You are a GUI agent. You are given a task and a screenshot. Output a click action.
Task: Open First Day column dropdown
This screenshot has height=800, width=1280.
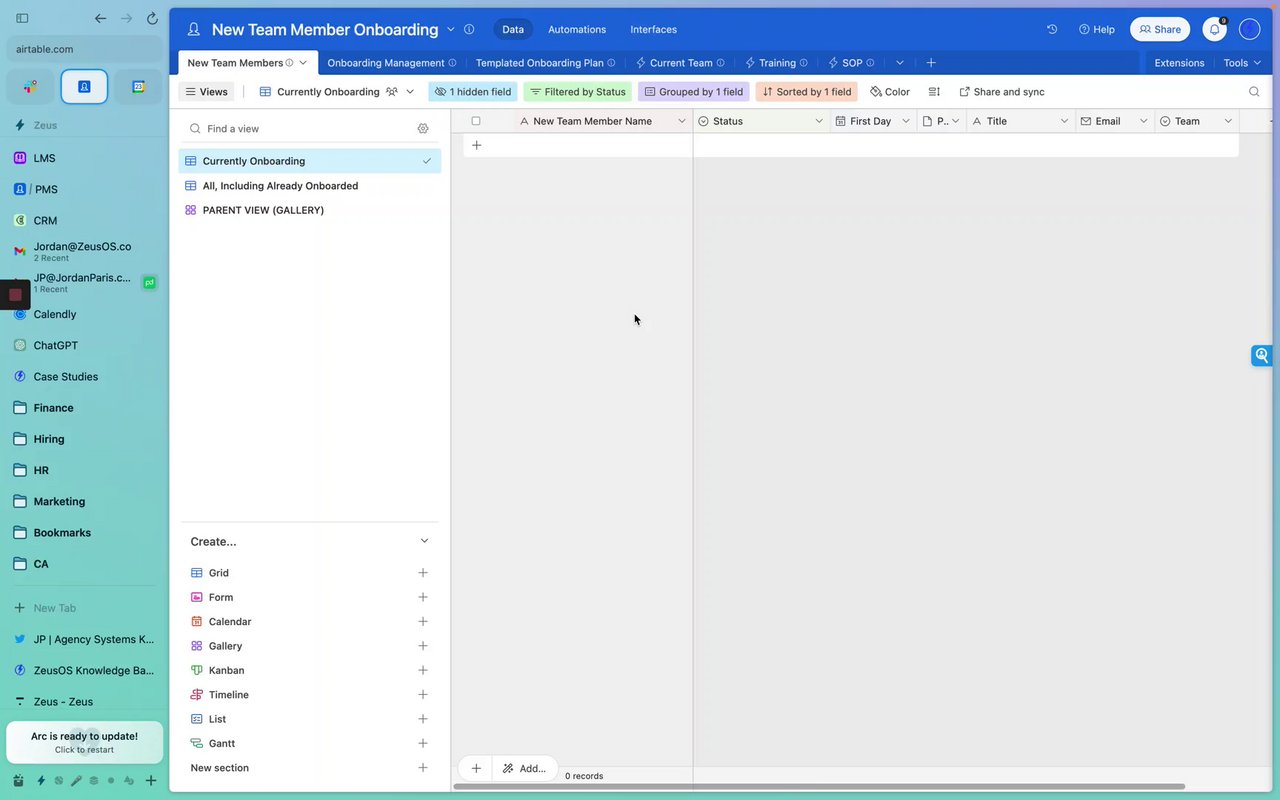[906, 121]
